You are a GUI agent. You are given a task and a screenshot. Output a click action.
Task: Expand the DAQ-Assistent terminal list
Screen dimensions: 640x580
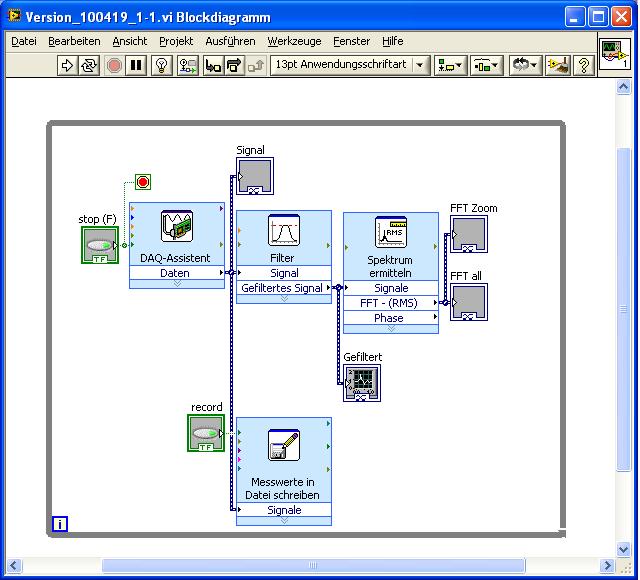[x=177, y=284]
